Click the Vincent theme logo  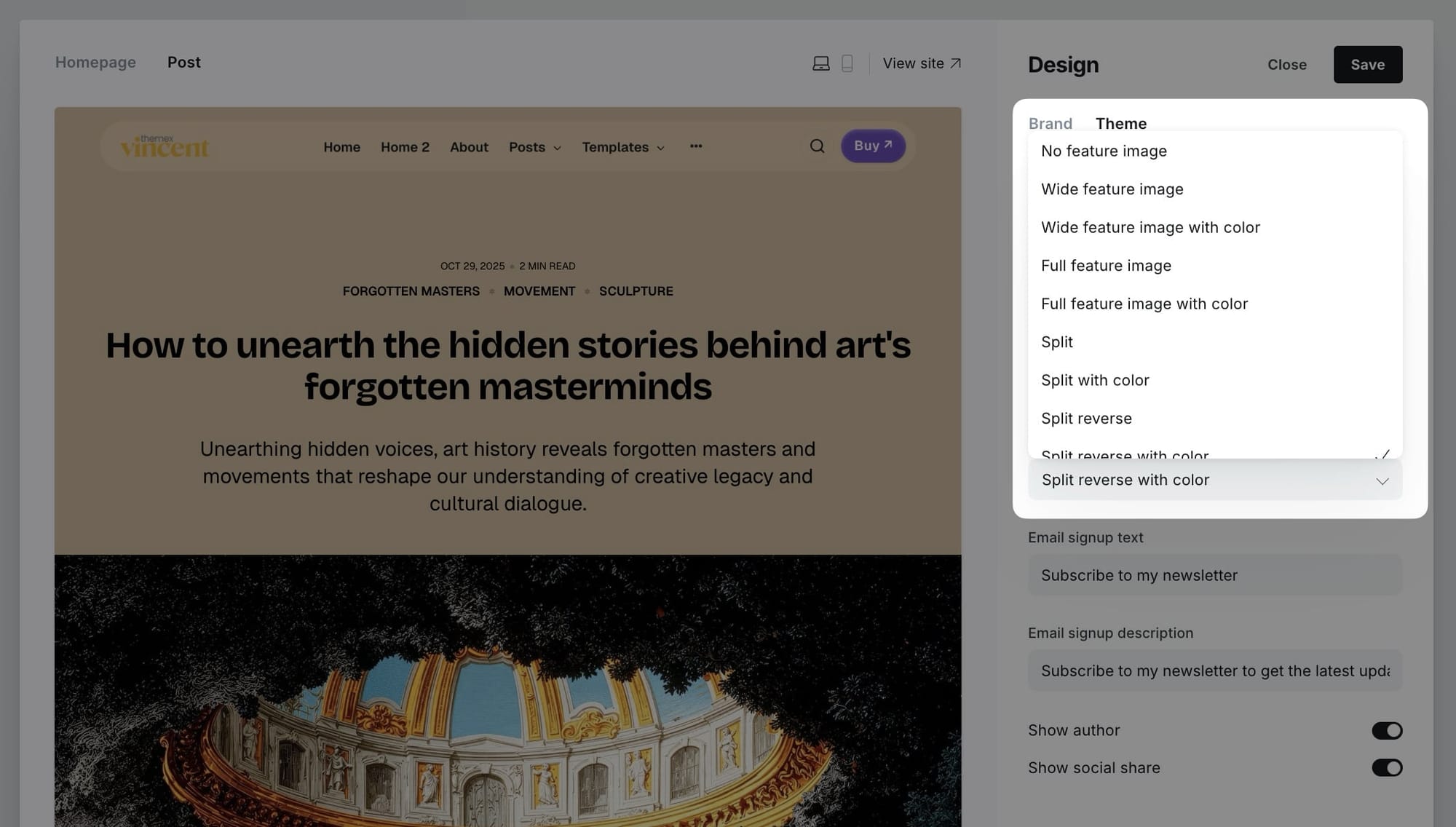pyautogui.click(x=165, y=146)
